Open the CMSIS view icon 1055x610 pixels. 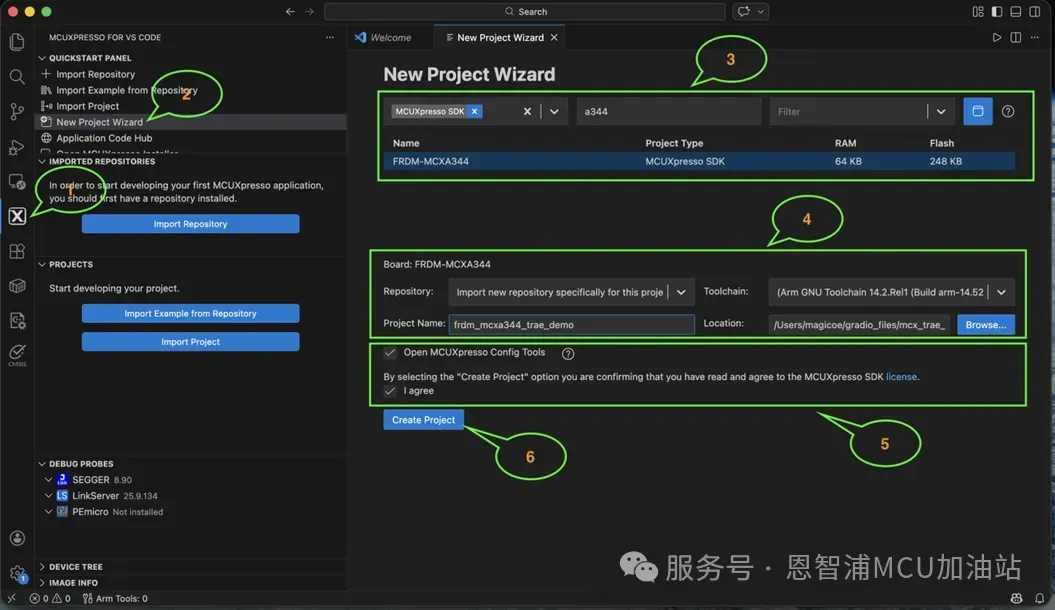[x=17, y=355]
